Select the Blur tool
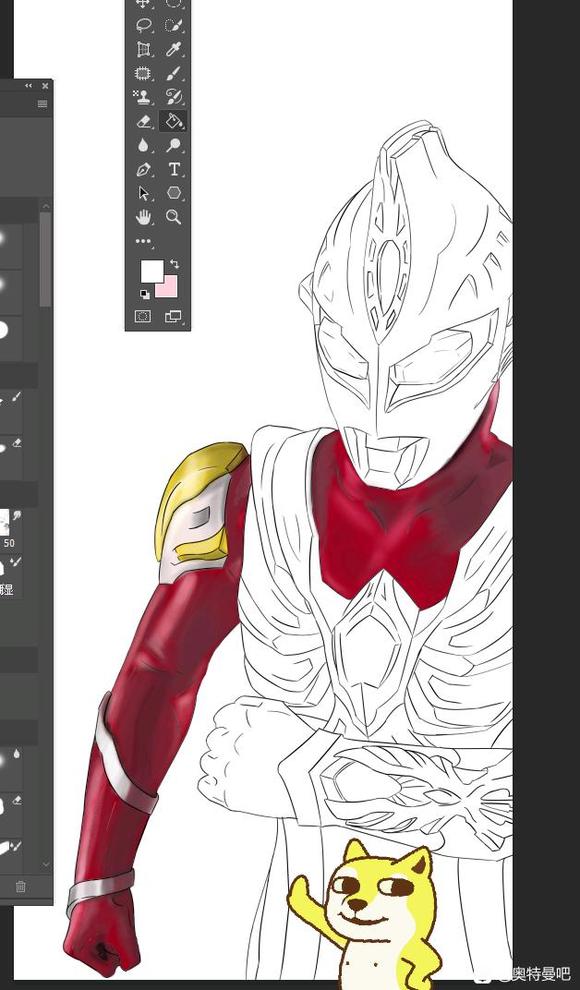Screen dimensions: 580x990 point(144,145)
